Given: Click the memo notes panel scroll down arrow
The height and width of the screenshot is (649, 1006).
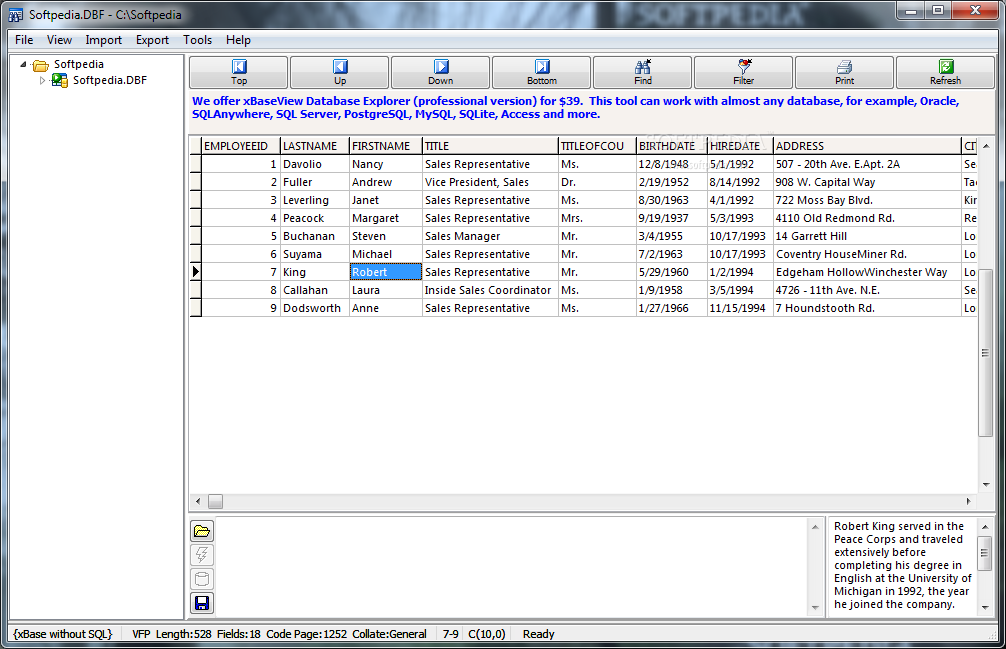Looking at the screenshot, I should (985, 607).
